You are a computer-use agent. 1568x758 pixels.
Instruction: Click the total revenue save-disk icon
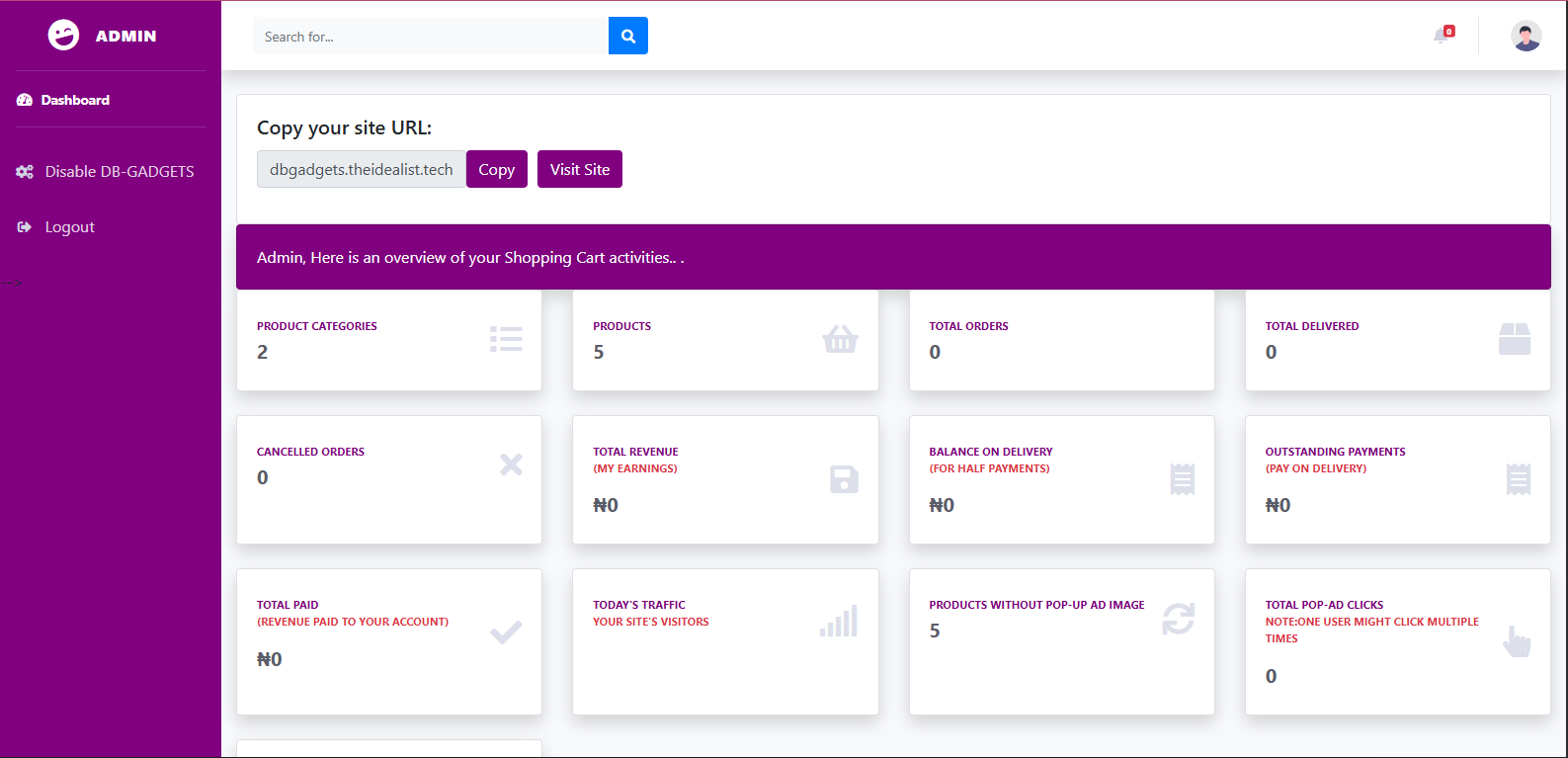[844, 479]
